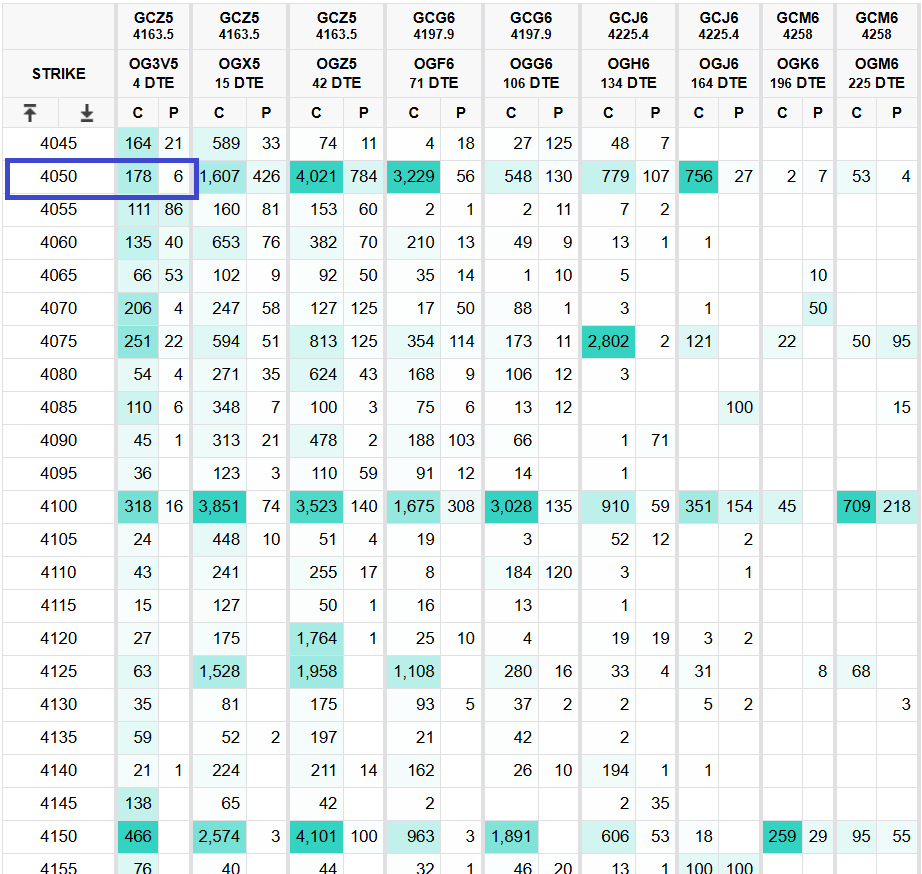Click the OGH6 134 DTE column header
This screenshot has width=922, height=874.
tap(628, 74)
